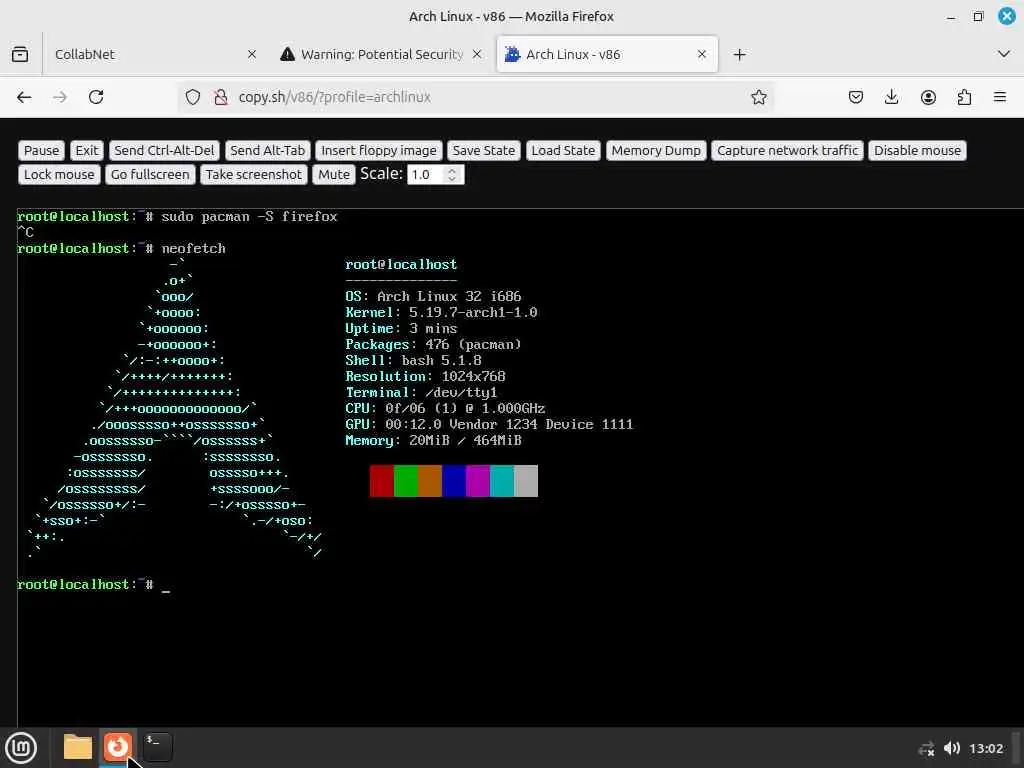Image resolution: width=1024 pixels, height=768 pixels.
Task: Send Ctrl-Alt-Del to the emulator
Action: coord(164,151)
